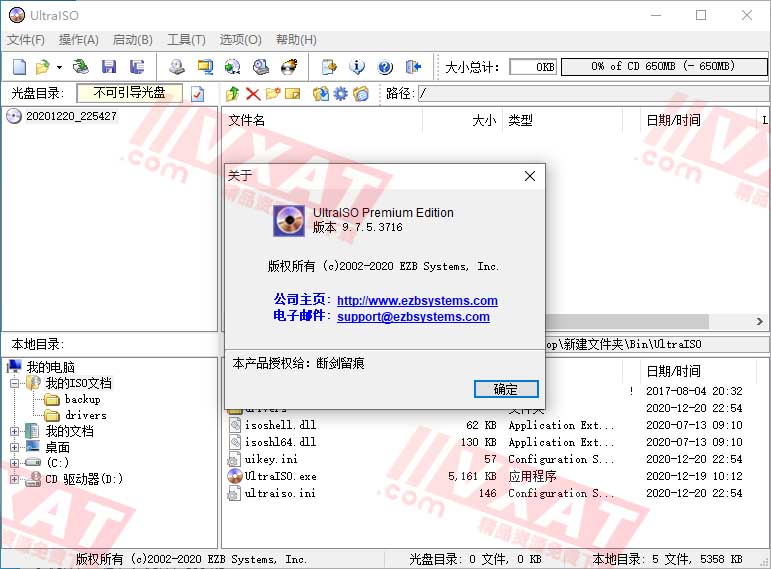Click the date 2017-08-04 20:32 cell
The image size is (771, 569).
pyautogui.click(x=694, y=391)
